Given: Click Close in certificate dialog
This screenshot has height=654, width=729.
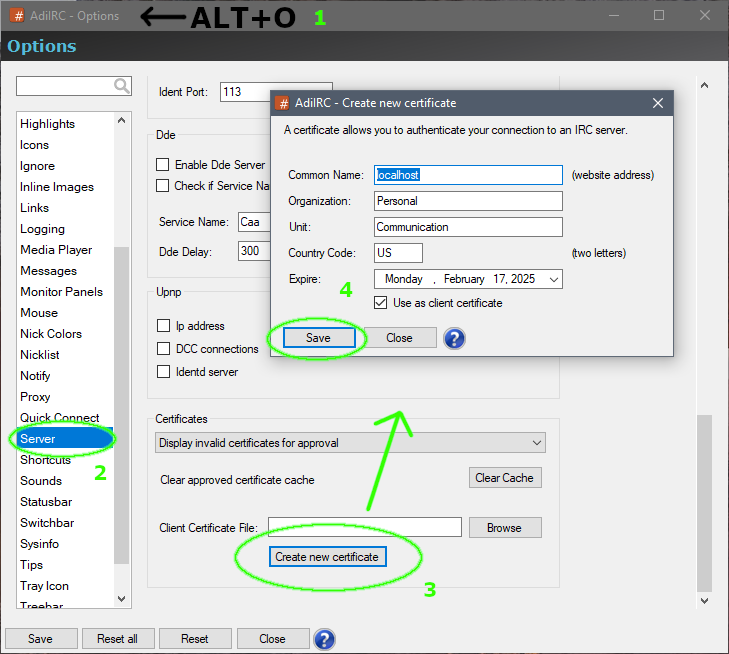Looking at the screenshot, I should click(399, 338).
